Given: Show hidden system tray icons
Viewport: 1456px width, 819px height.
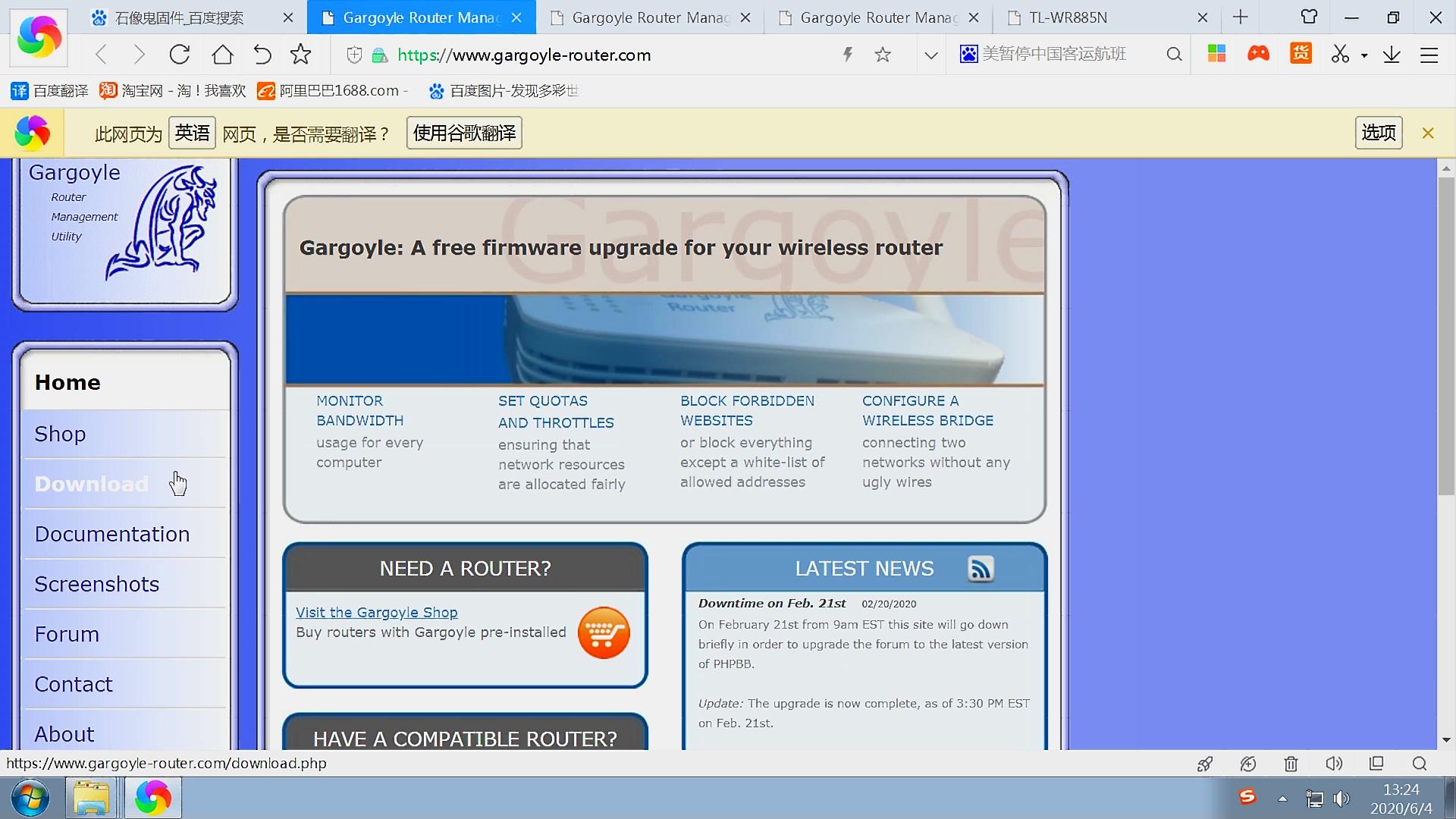Looking at the screenshot, I should pyautogui.click(x=1282, y=799).
